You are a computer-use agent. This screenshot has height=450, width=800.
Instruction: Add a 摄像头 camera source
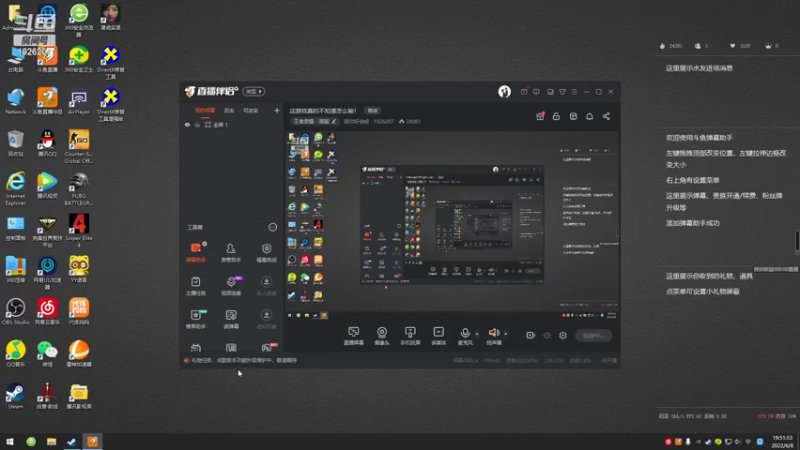point(382,336)
